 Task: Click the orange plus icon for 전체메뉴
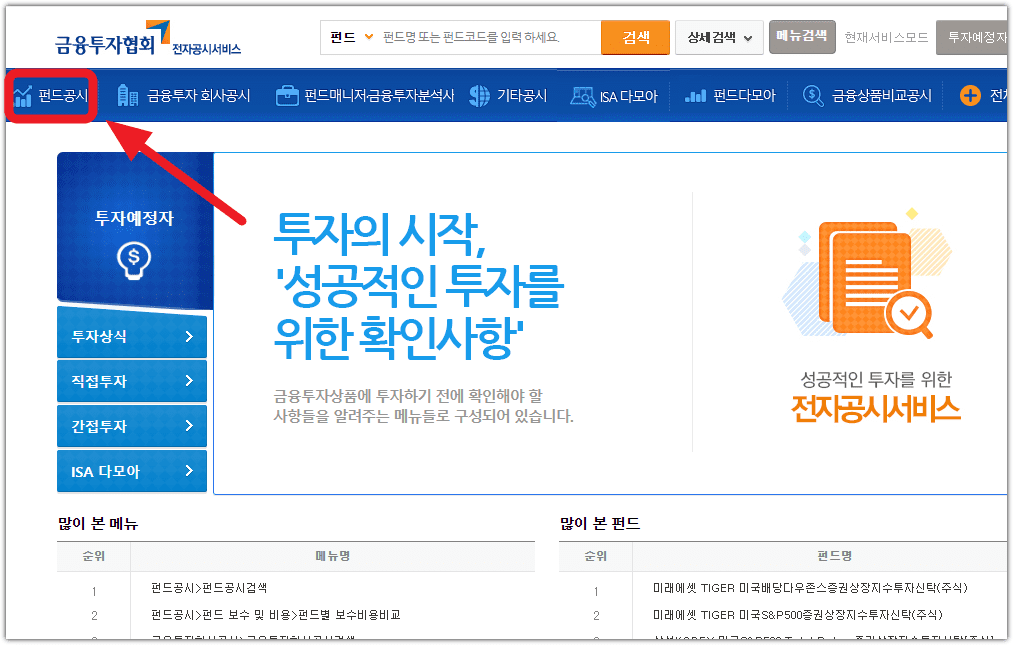971,95
